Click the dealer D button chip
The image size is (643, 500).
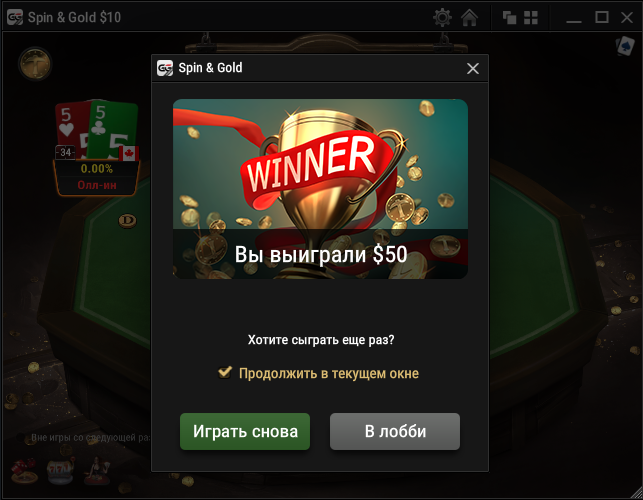pos(128,221)
